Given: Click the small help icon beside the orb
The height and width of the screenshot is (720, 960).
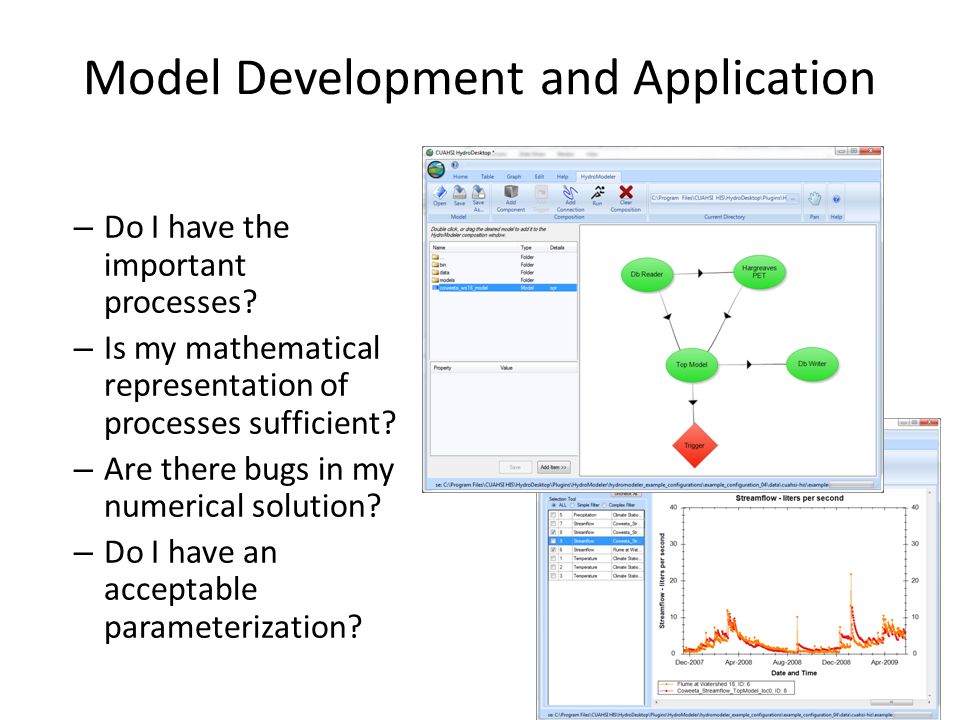Looking at the screenshot, I should pos(455,165).
